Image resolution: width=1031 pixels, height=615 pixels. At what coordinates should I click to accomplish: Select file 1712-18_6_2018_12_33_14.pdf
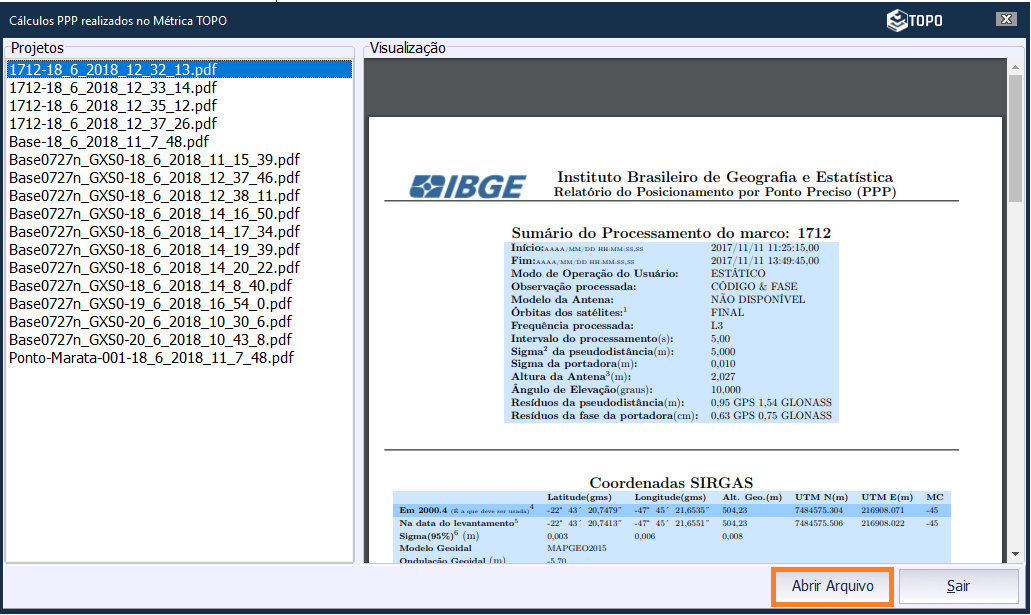(113, 88)
